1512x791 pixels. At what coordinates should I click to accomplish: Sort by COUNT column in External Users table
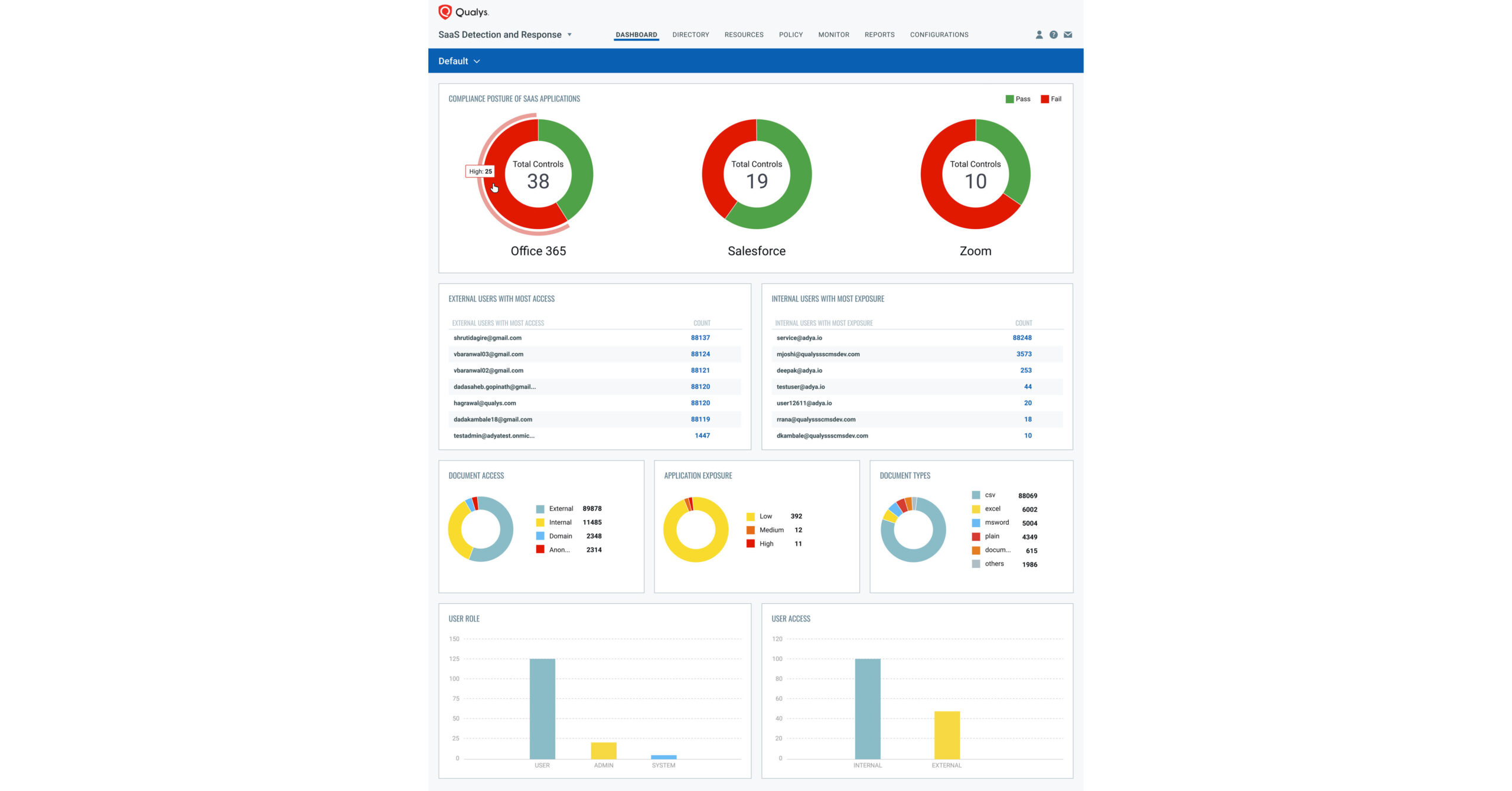click(702, 323)
